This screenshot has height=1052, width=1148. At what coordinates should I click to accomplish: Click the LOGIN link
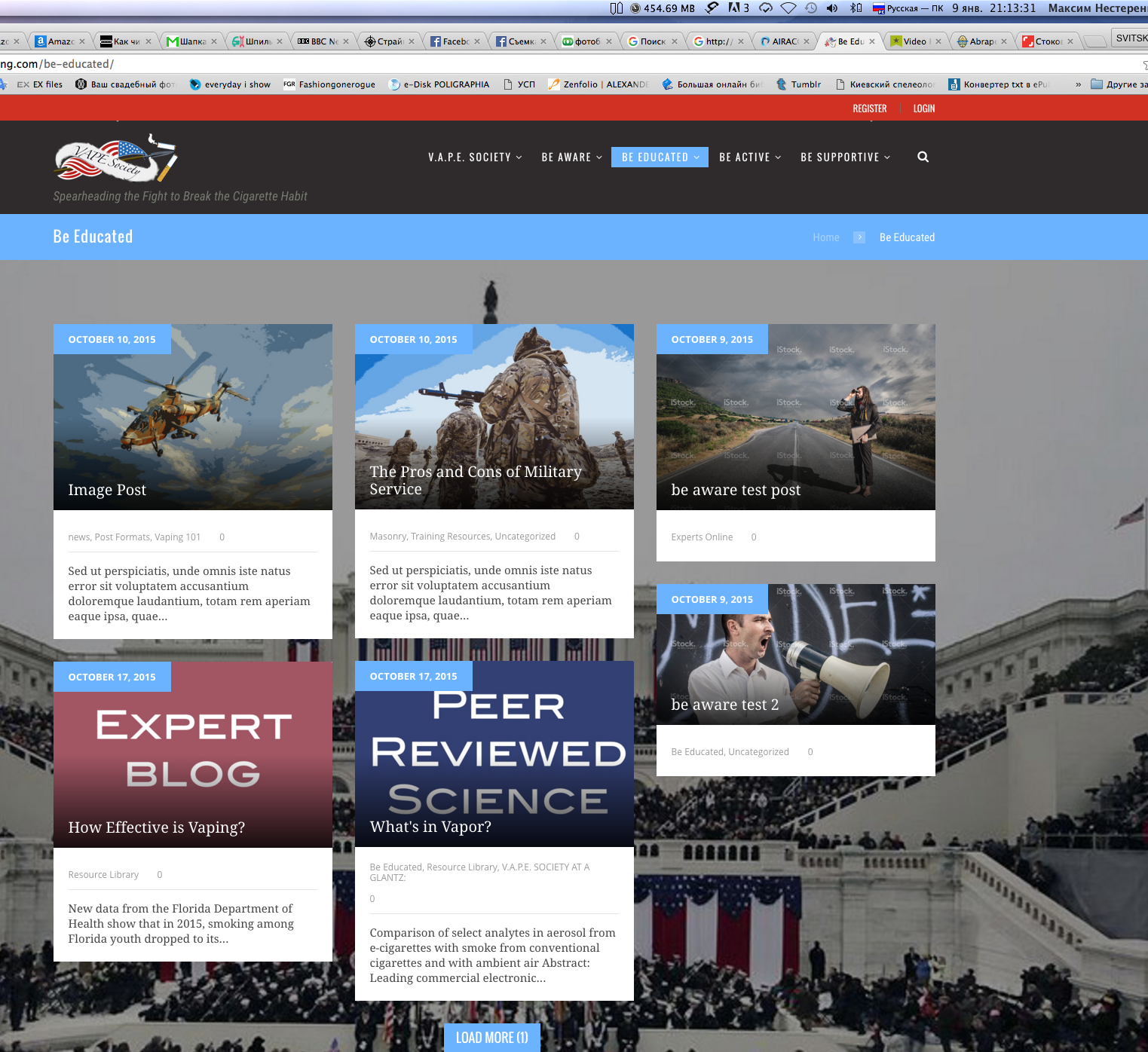click(924, 109)
